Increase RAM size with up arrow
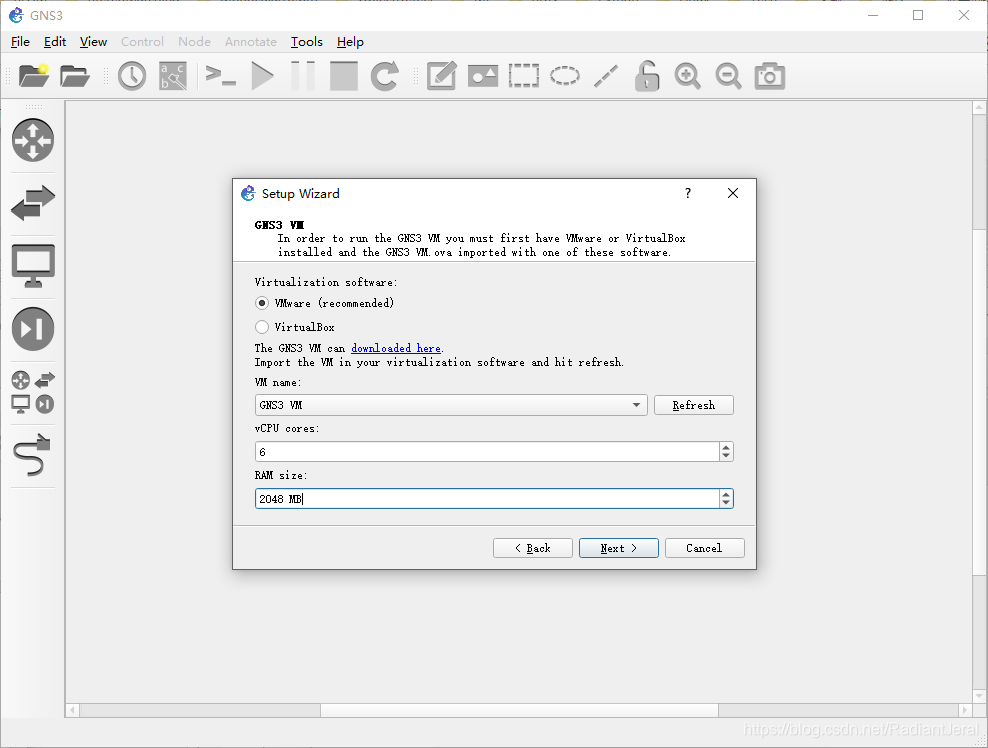 pyautogui.click(x=726, y=494)
